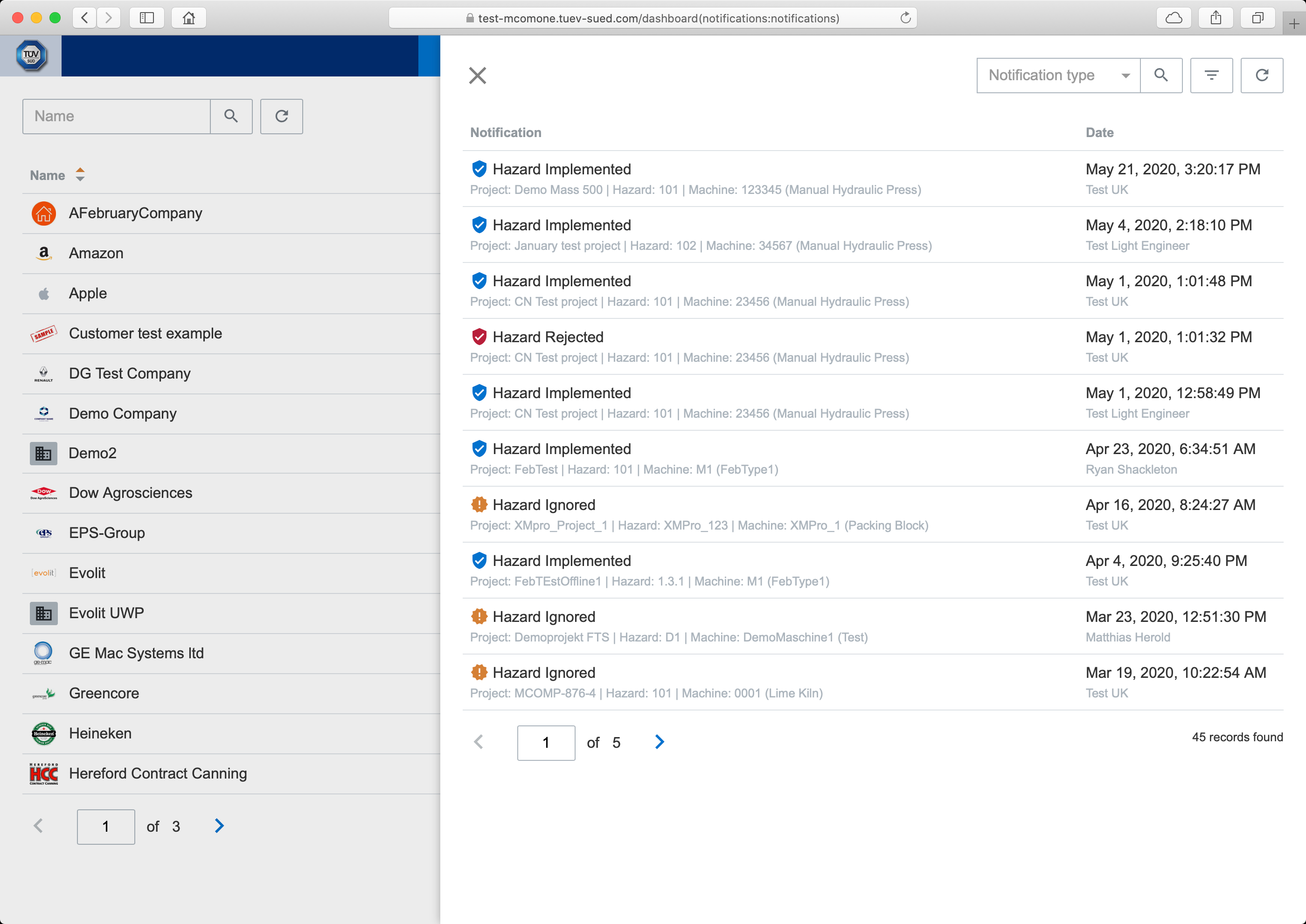Click the notification search magnifier icon
The image size is (1306, 924).
1160,75
